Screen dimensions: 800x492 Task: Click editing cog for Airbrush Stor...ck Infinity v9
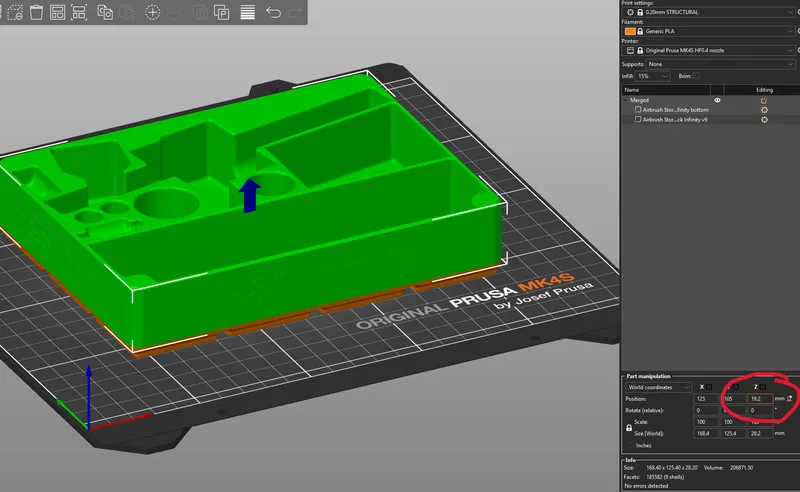coord(764,119)
